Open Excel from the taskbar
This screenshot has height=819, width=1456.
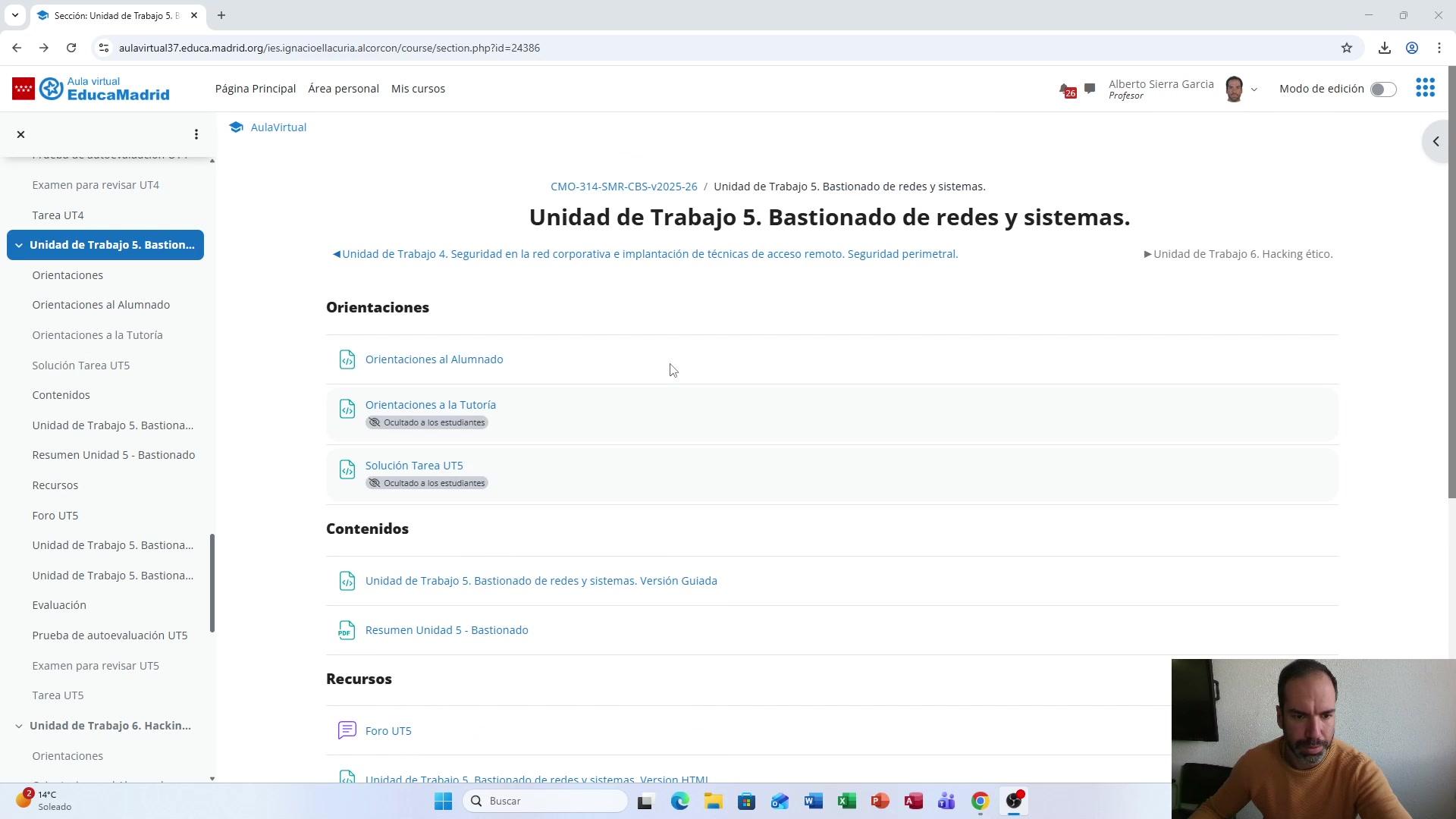(846, 801)
